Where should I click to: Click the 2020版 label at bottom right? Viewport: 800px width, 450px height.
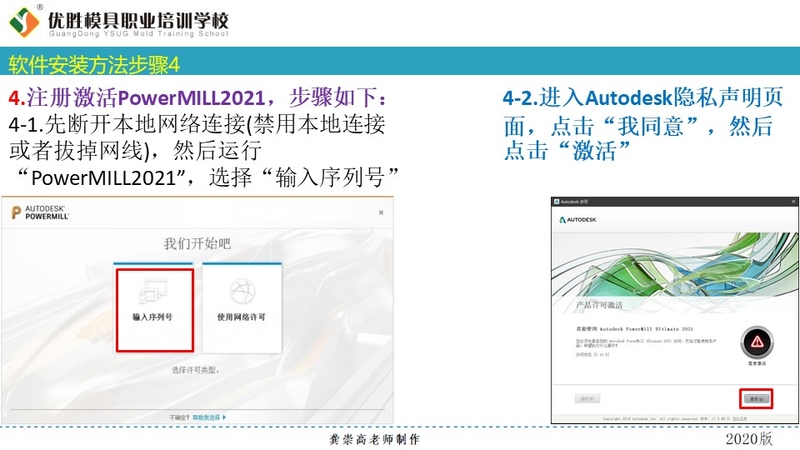click(x=749, y=439)
